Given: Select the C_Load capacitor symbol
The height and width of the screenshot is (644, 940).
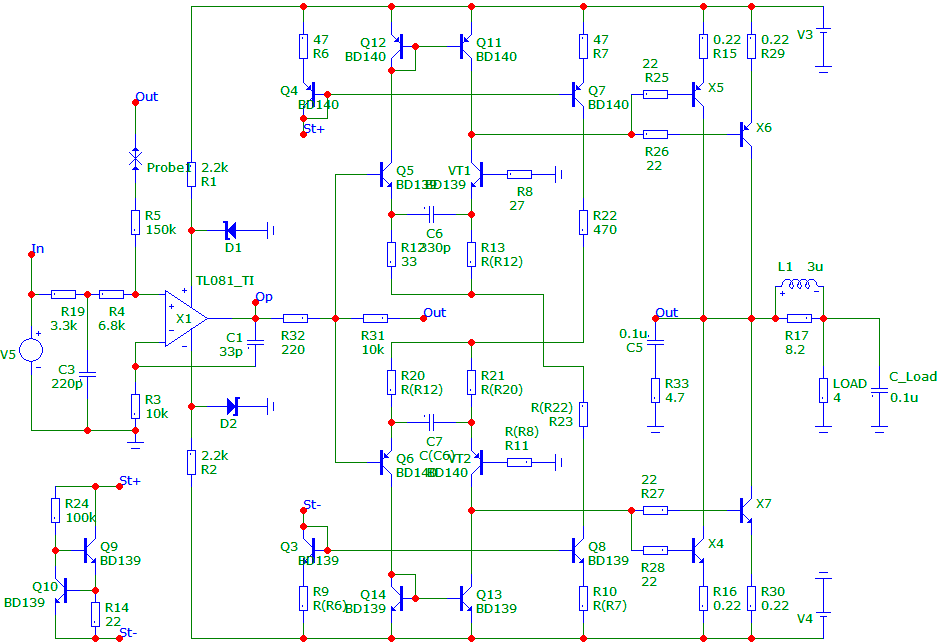Looking at the screenshot, I should point(879,390).
